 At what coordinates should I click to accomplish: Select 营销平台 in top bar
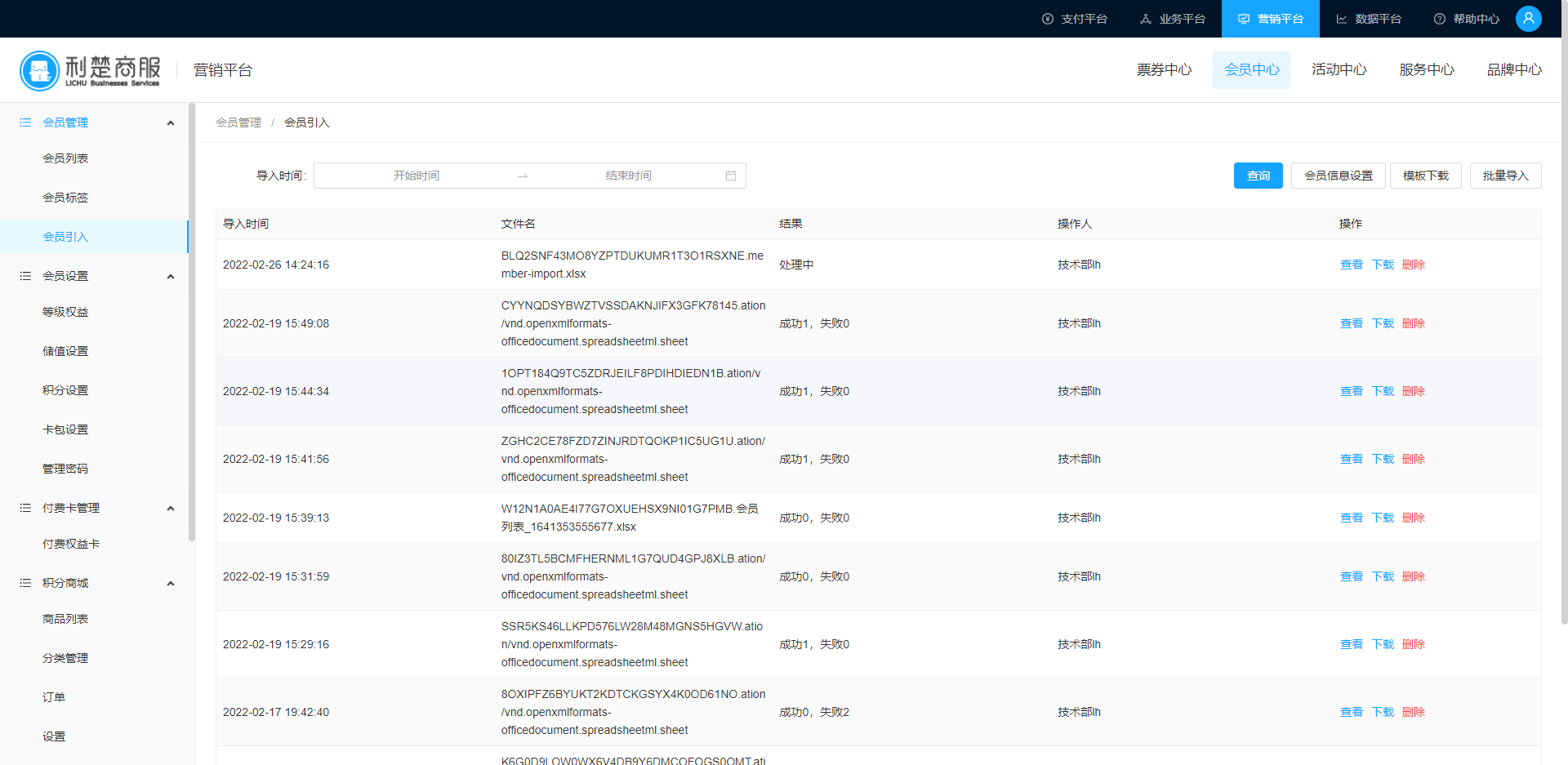(x=1271, y=19)
